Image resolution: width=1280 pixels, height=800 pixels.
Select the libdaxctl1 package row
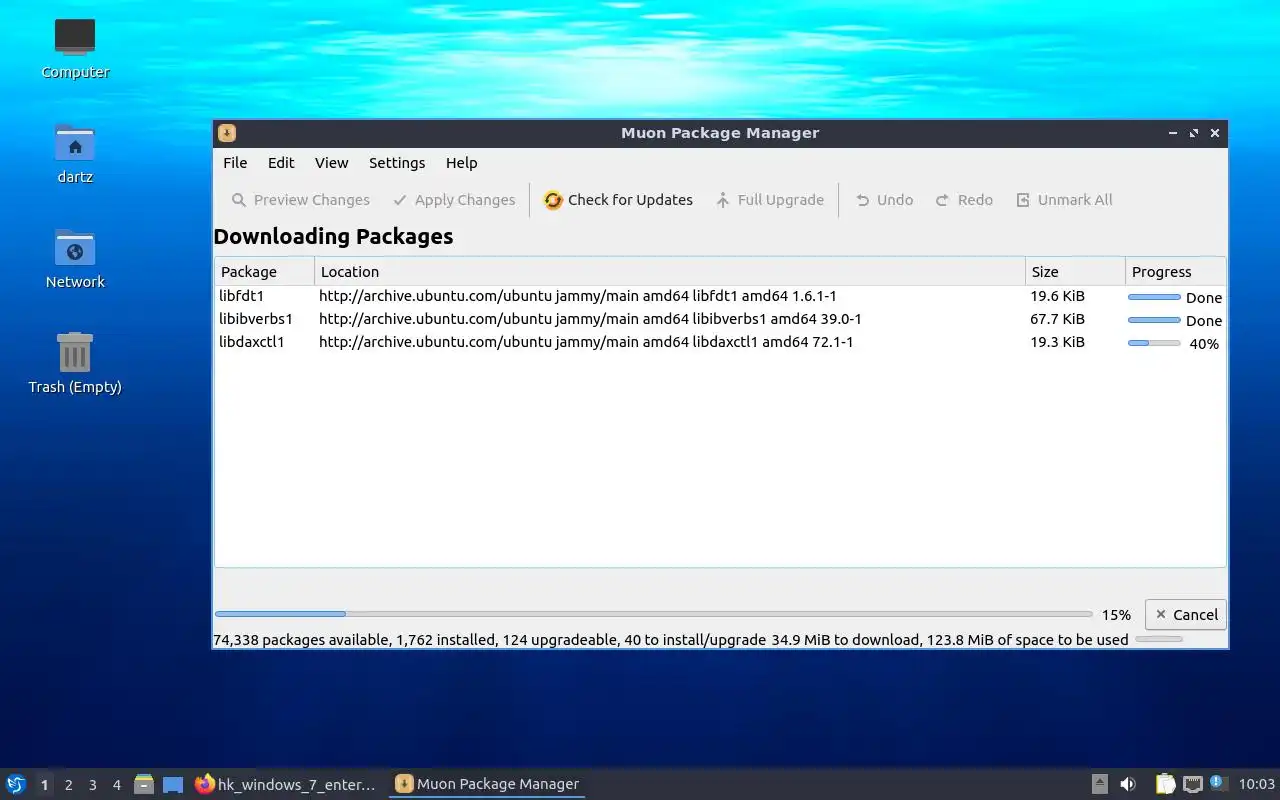click(x=720, y=343)
